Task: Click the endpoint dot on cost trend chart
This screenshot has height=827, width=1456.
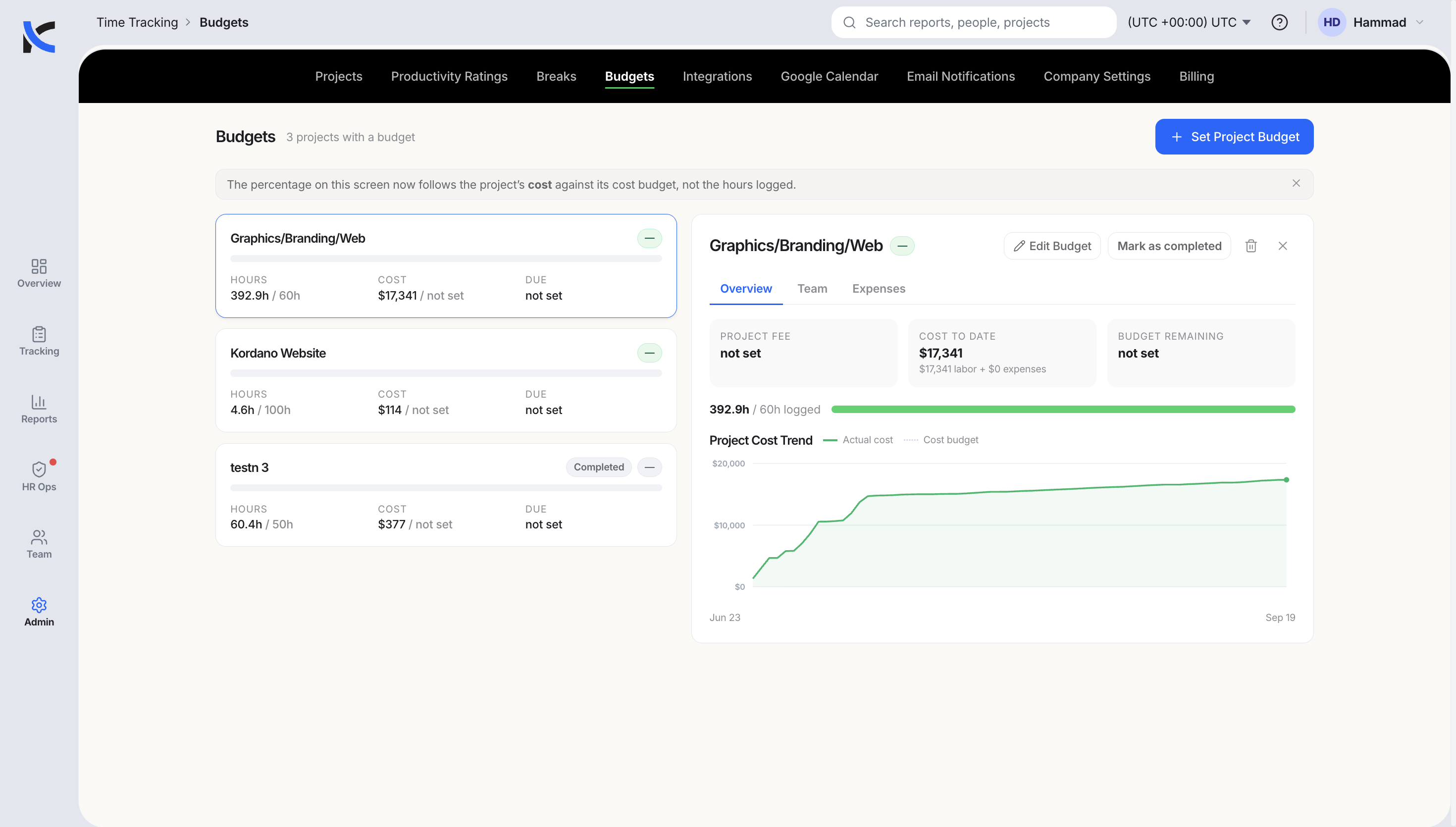Action: (x=1286, y=480)
